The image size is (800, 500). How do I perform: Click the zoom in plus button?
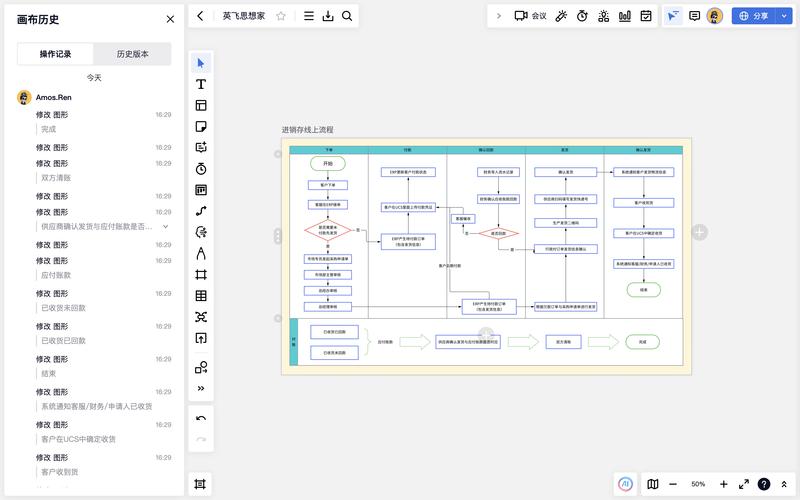pos(723,484)
